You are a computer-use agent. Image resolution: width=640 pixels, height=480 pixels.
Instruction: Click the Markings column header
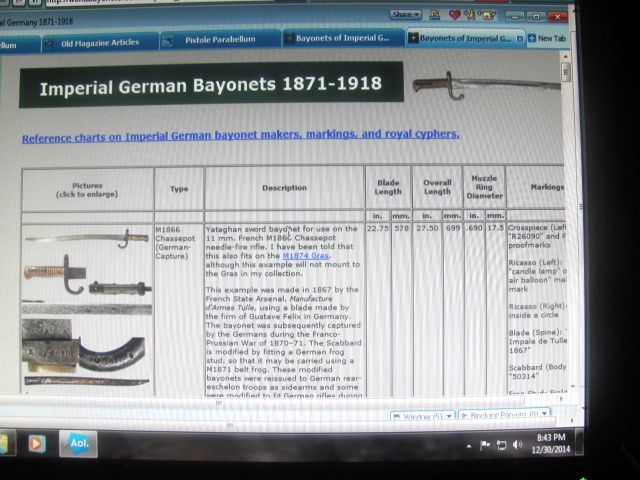click(x=536, y=187)
